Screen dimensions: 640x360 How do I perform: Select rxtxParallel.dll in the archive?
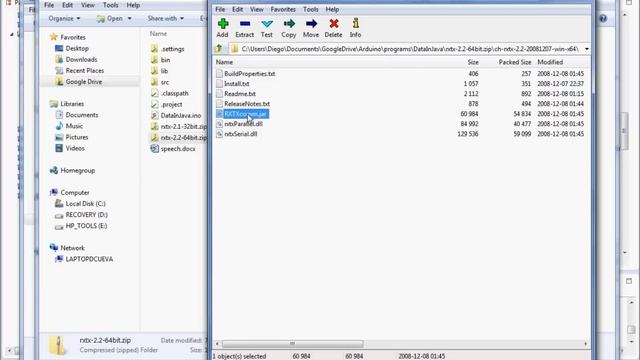click(x=243, y=124)
